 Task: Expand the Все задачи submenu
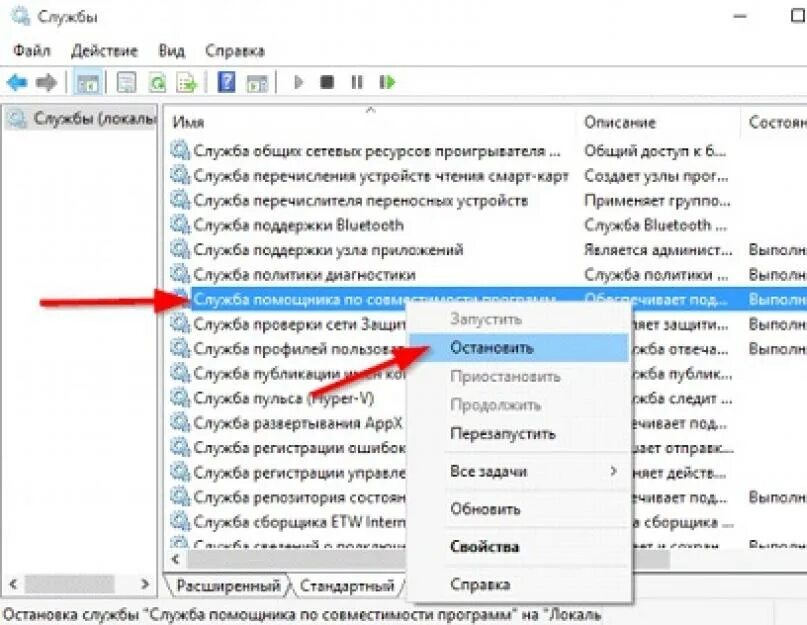(519, 472)
